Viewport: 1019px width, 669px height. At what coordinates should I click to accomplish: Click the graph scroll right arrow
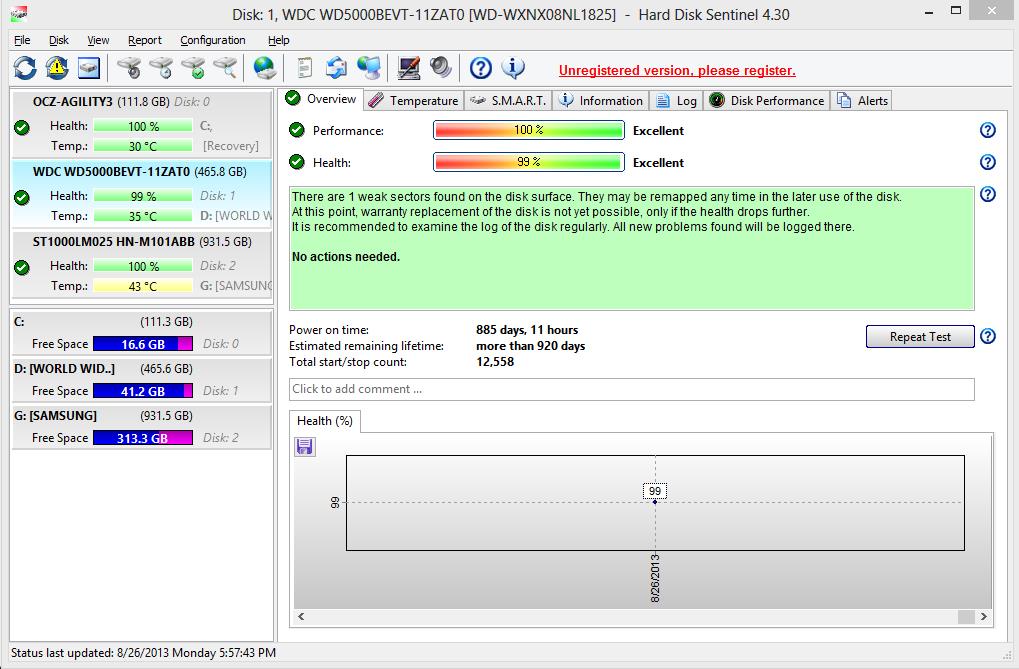pyautogui.click(x=984, y=616)
